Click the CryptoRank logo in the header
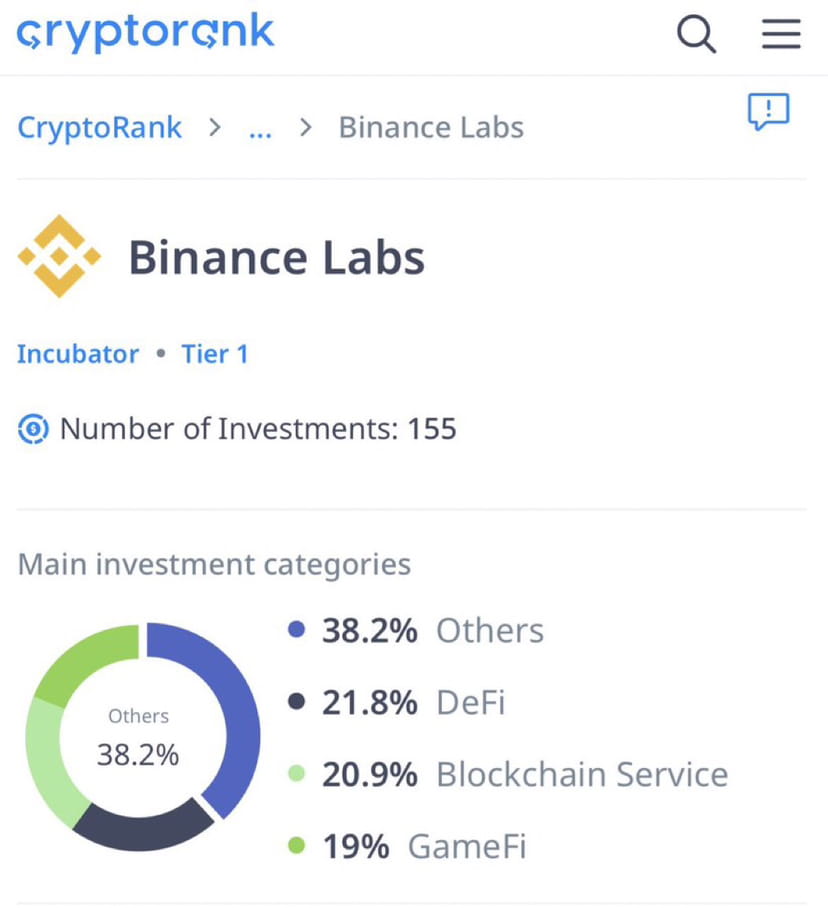Viewport: 828px width, 908px height. point(144,31)
